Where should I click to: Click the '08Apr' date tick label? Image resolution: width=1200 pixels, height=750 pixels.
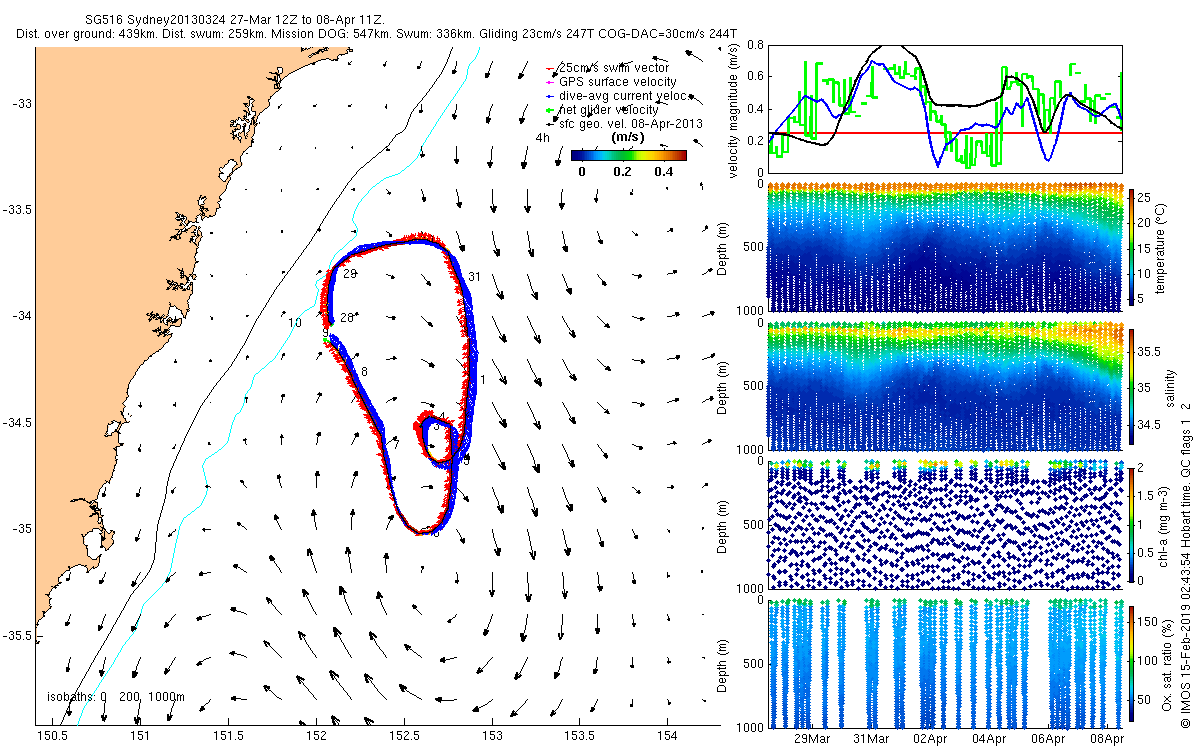1108,738
